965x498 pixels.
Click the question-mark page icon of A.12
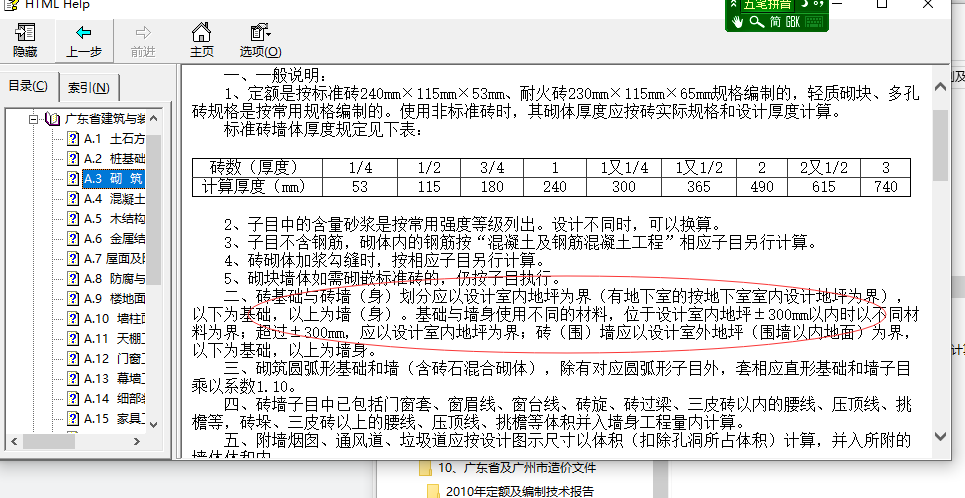pos(73,358)
